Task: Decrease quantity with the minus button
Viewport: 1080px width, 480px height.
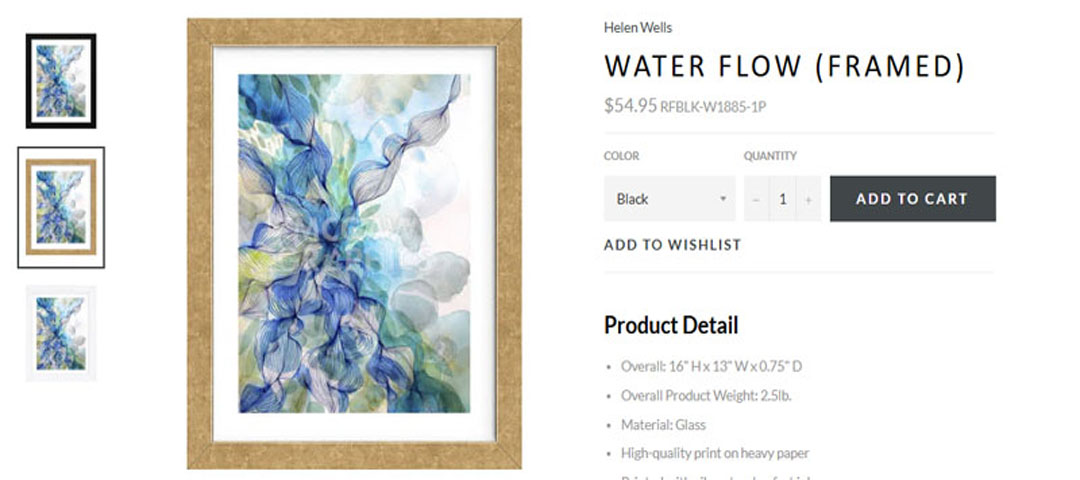Action: (x=756, y=199)
